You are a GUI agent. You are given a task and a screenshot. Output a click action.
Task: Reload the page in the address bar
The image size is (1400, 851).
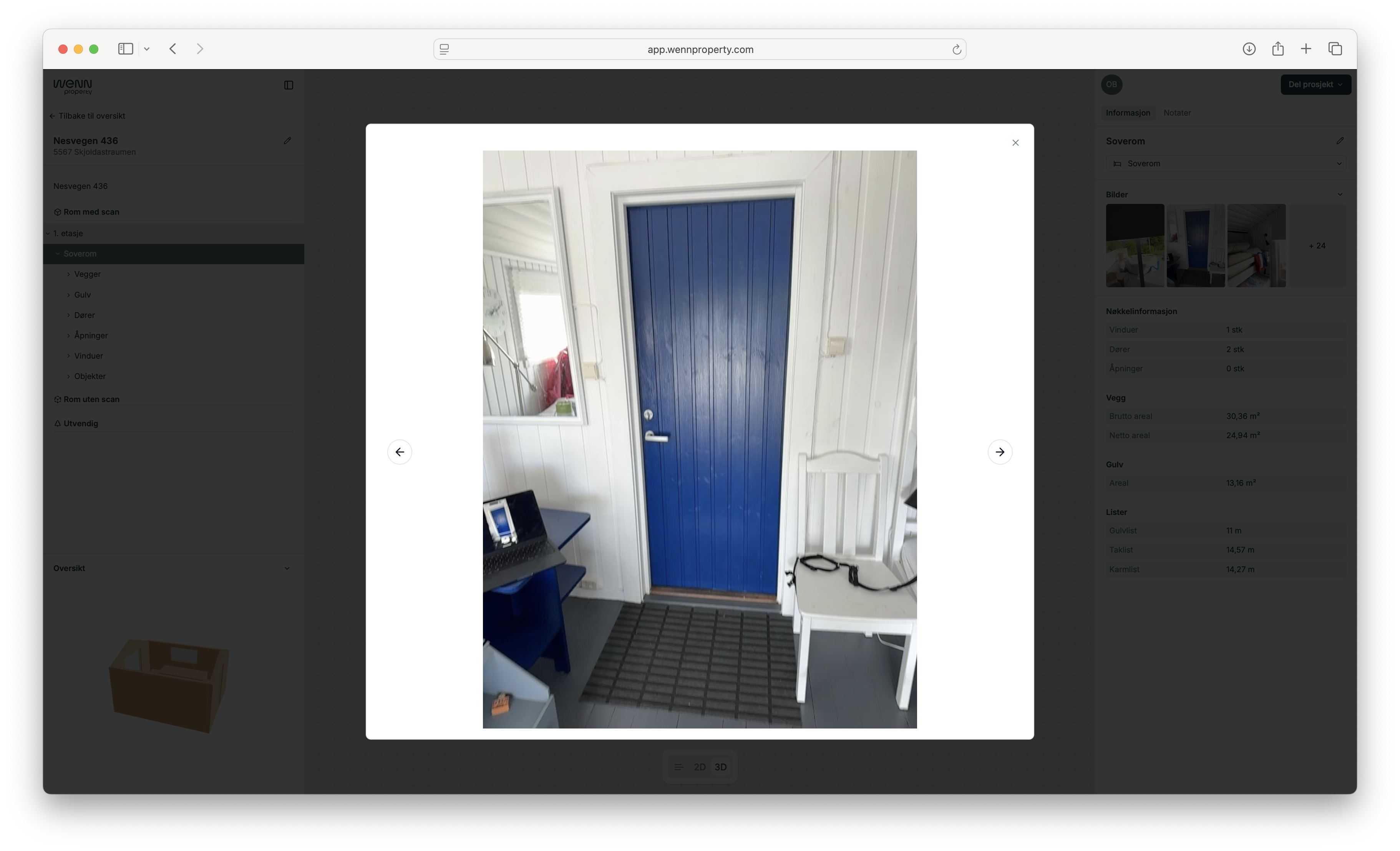(x=956, y=50)
